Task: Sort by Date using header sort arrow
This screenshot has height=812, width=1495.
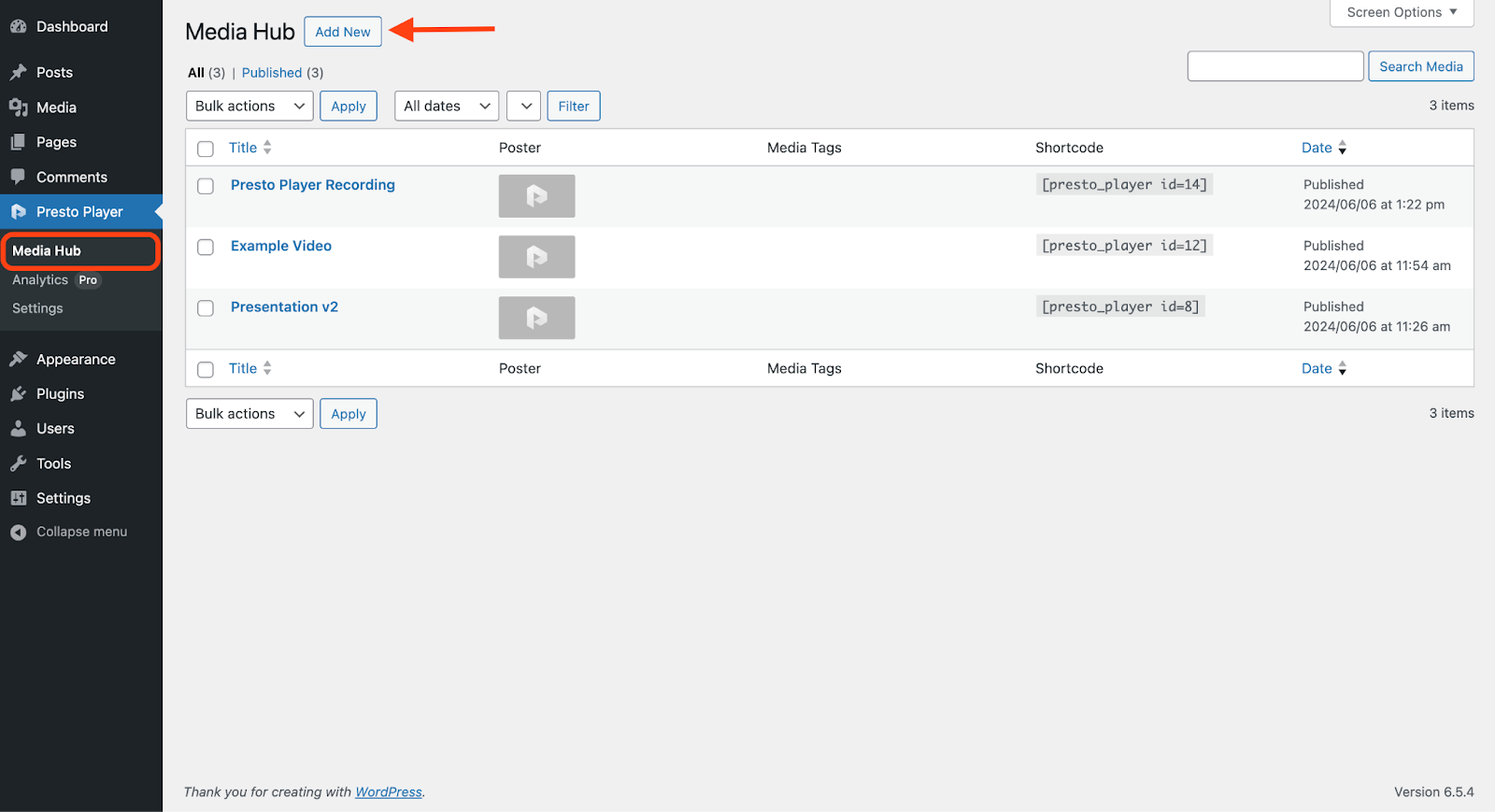Action: click(1343, 148)
